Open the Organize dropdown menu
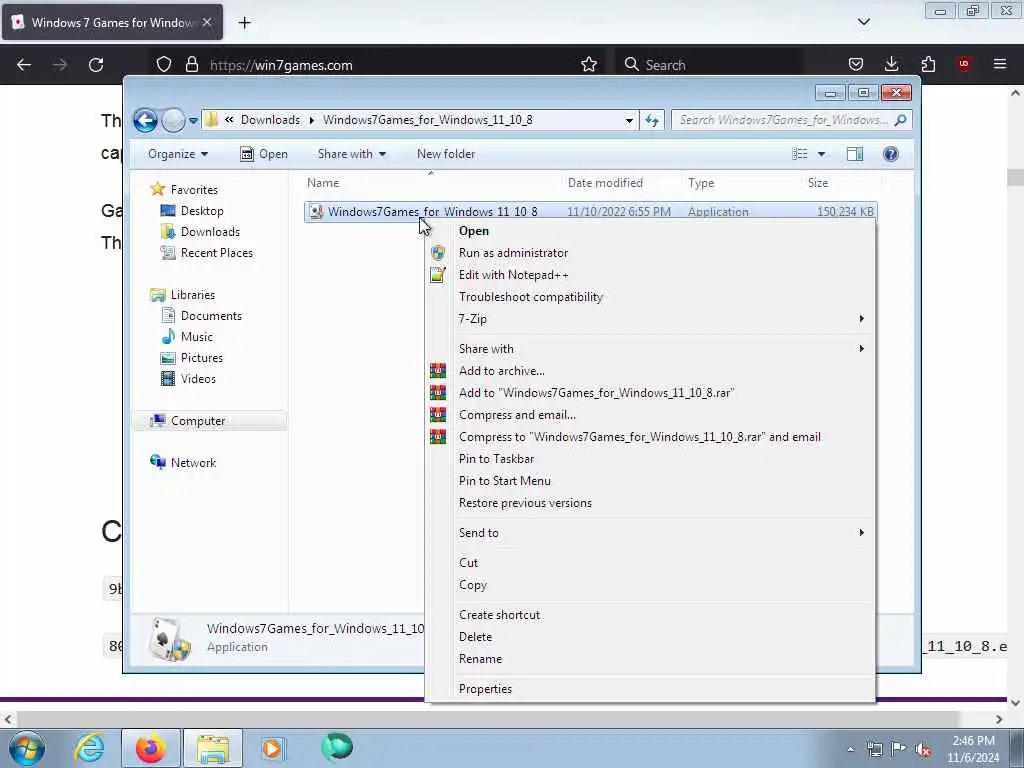 pyautogui.click(x=178, y=154)
